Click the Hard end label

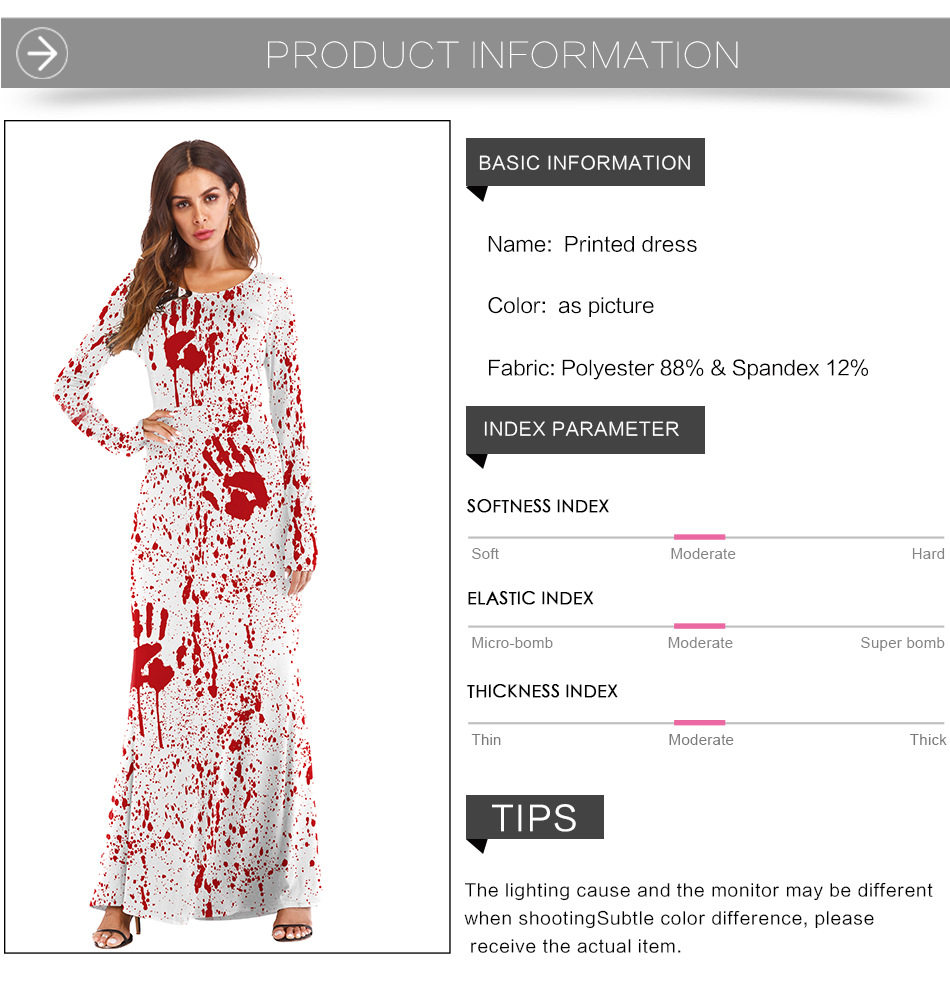(927, 554)
